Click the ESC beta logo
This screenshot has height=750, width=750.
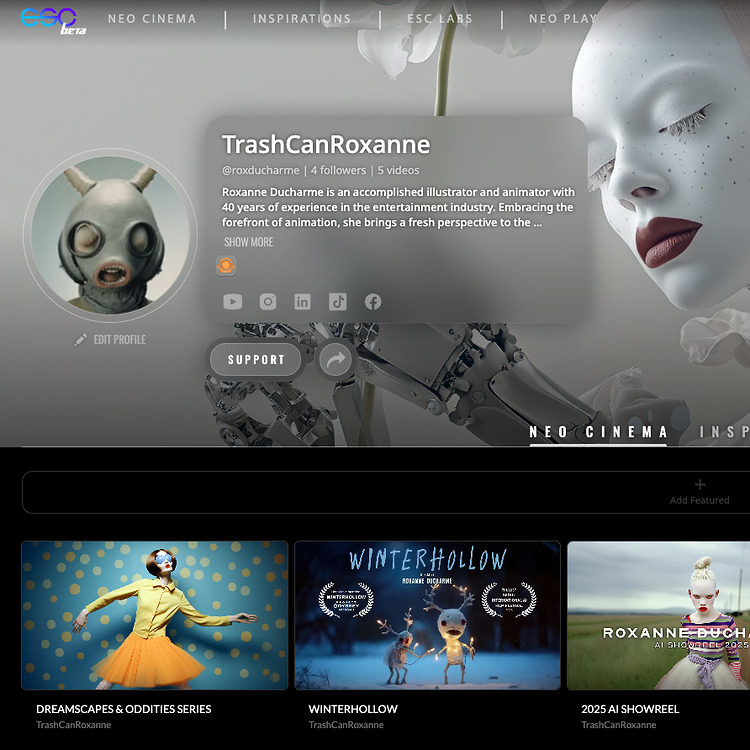tap(53, 21)
